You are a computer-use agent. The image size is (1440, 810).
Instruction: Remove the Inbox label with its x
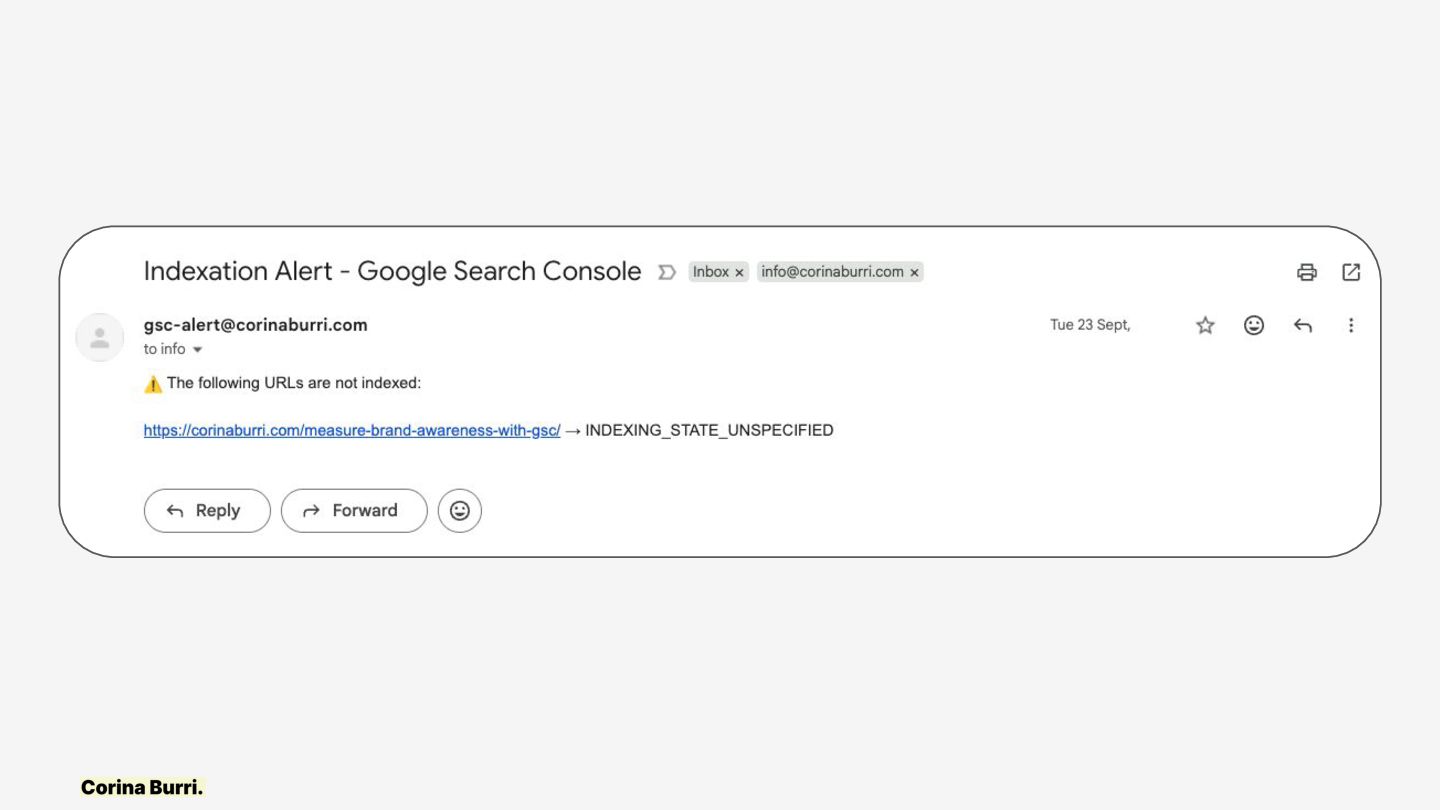point(739,272)
